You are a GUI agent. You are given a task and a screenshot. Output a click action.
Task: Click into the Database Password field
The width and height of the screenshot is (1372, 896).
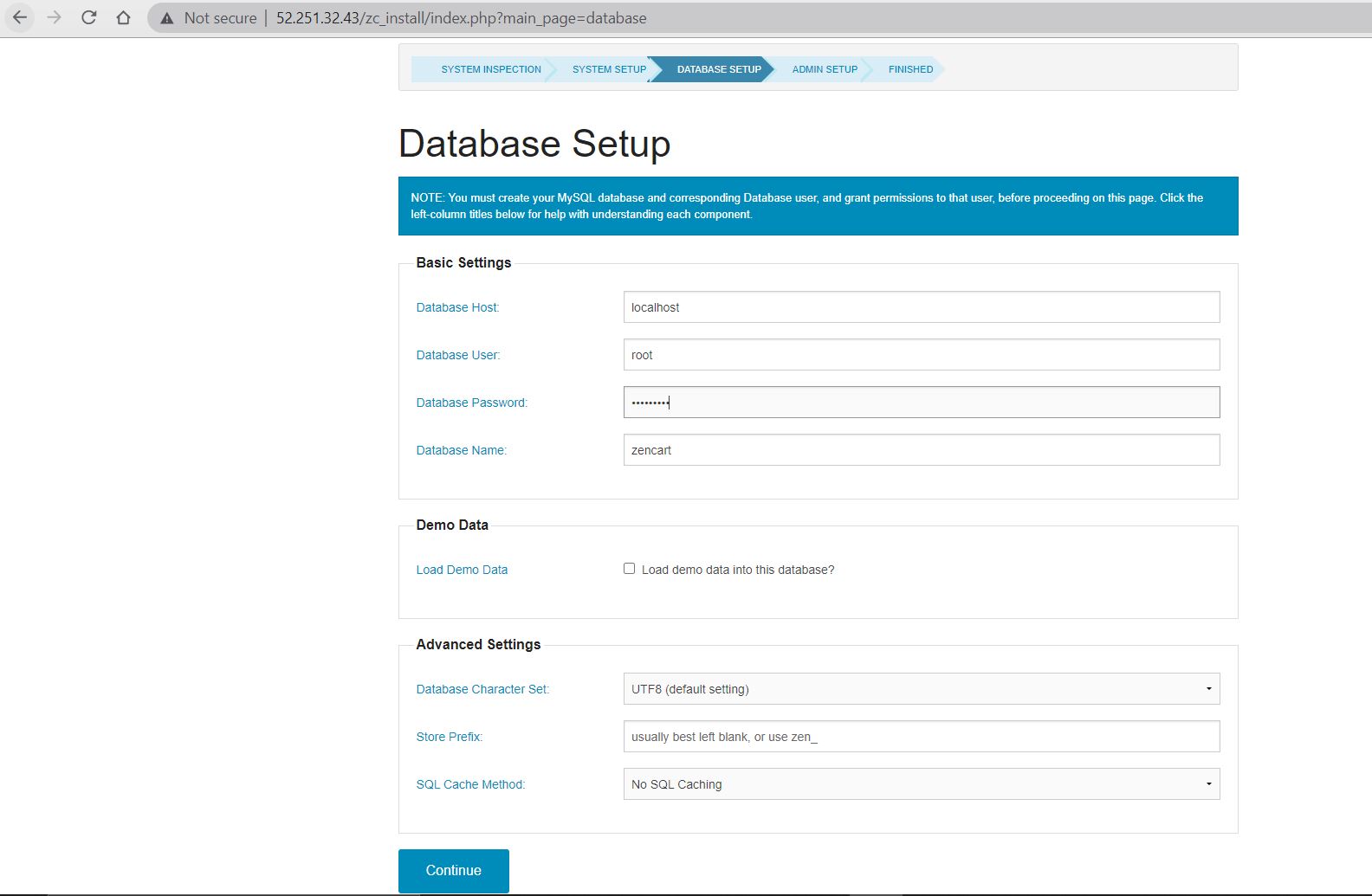pos(921,403)
